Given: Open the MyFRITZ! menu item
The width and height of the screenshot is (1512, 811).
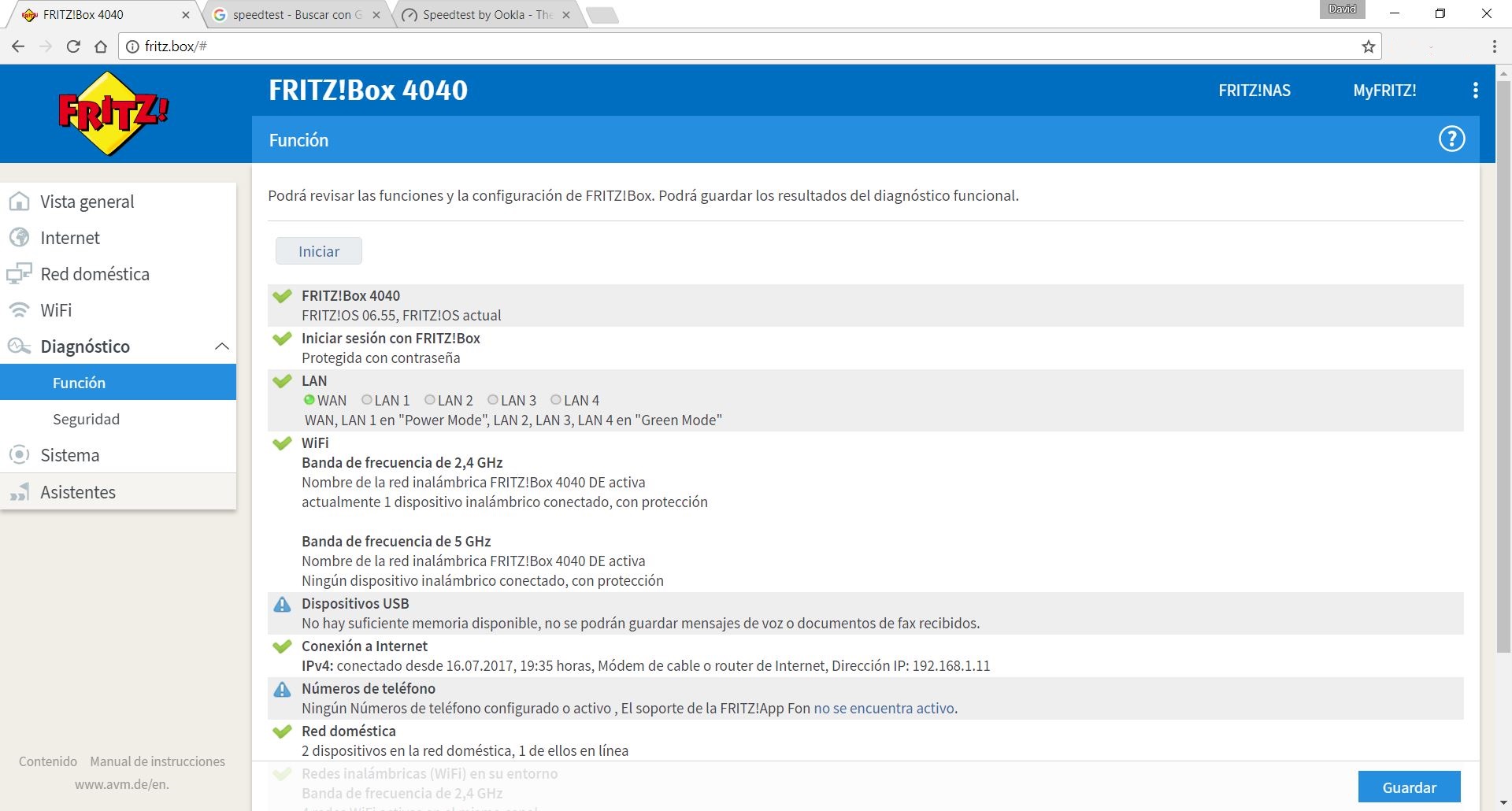Looking at the screenshot, I should [1384, 90].
